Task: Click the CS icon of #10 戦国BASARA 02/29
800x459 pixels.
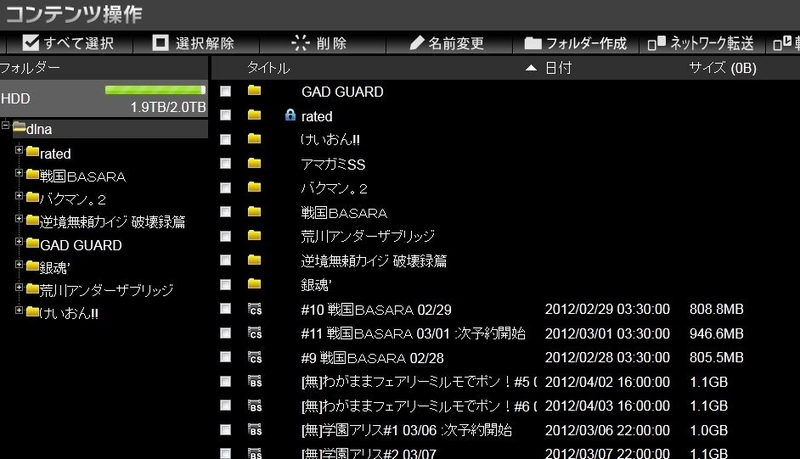Action: click(255, 309)
